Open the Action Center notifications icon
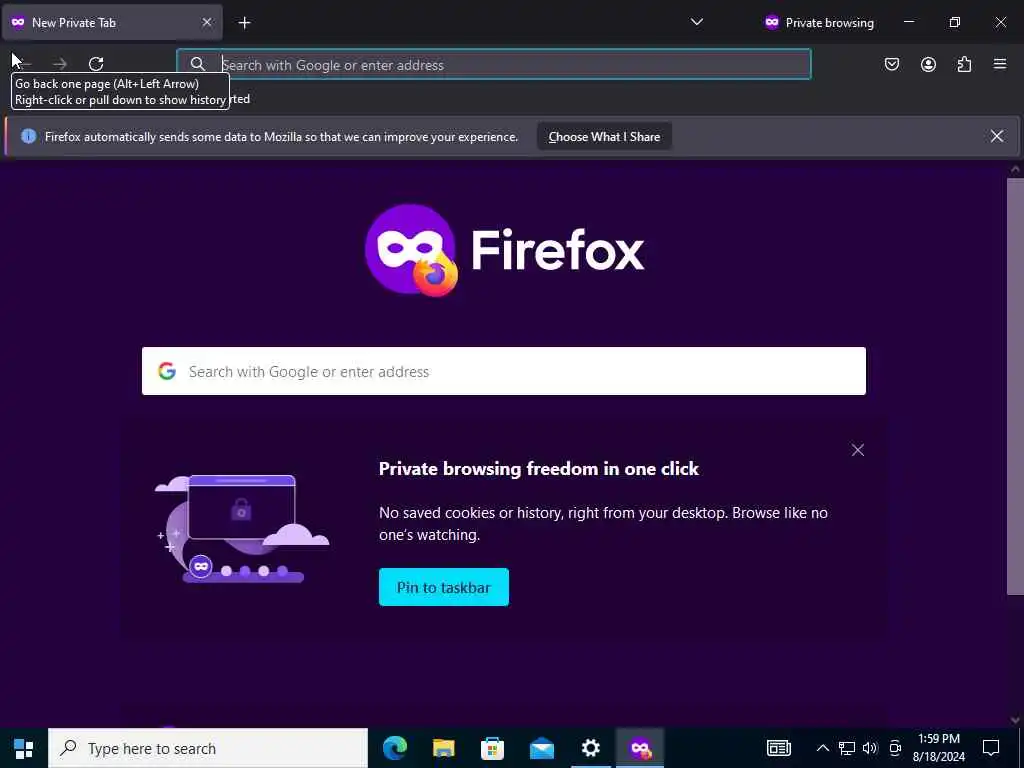 [991, 748]
